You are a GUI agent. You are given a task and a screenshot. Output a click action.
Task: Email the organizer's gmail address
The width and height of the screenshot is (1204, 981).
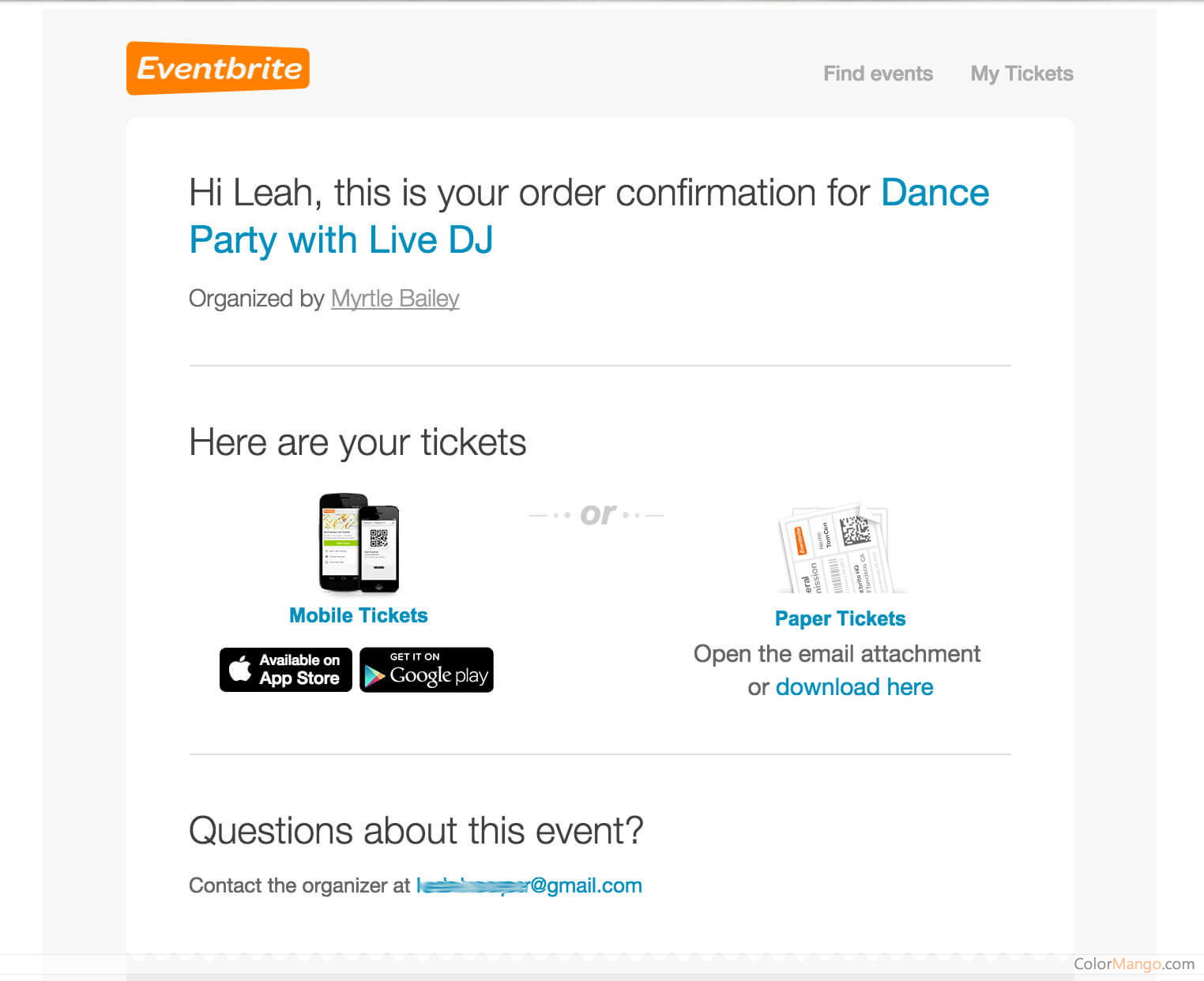click(529, 885)
